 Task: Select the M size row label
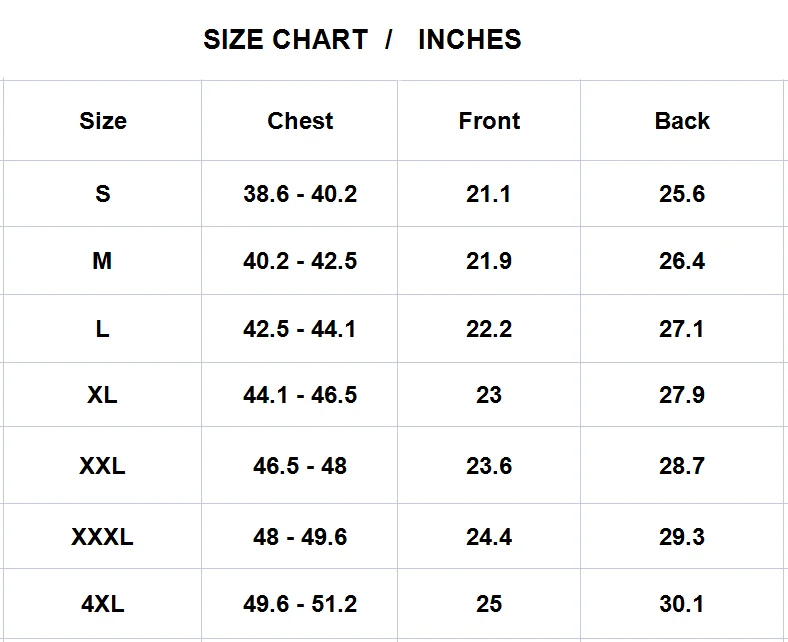point(102,261)
